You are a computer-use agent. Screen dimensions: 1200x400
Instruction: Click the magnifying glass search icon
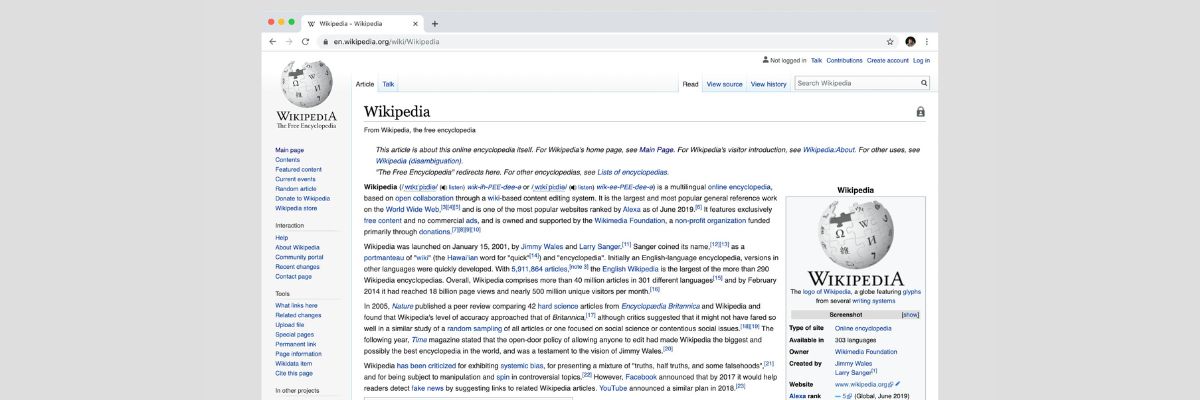pos(924,84)
